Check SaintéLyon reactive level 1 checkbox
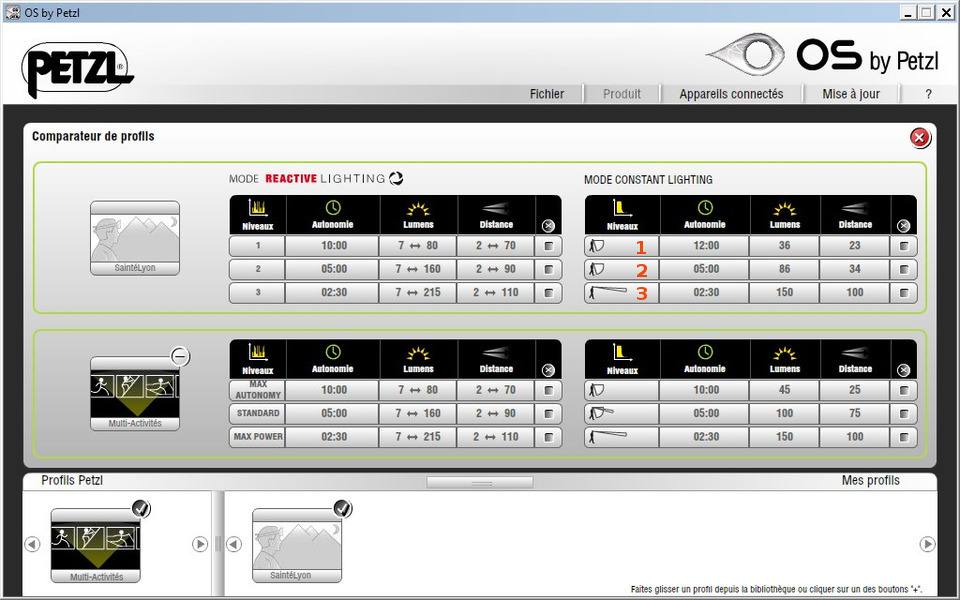Screen dimensions: 960x600 click(549, 246)
